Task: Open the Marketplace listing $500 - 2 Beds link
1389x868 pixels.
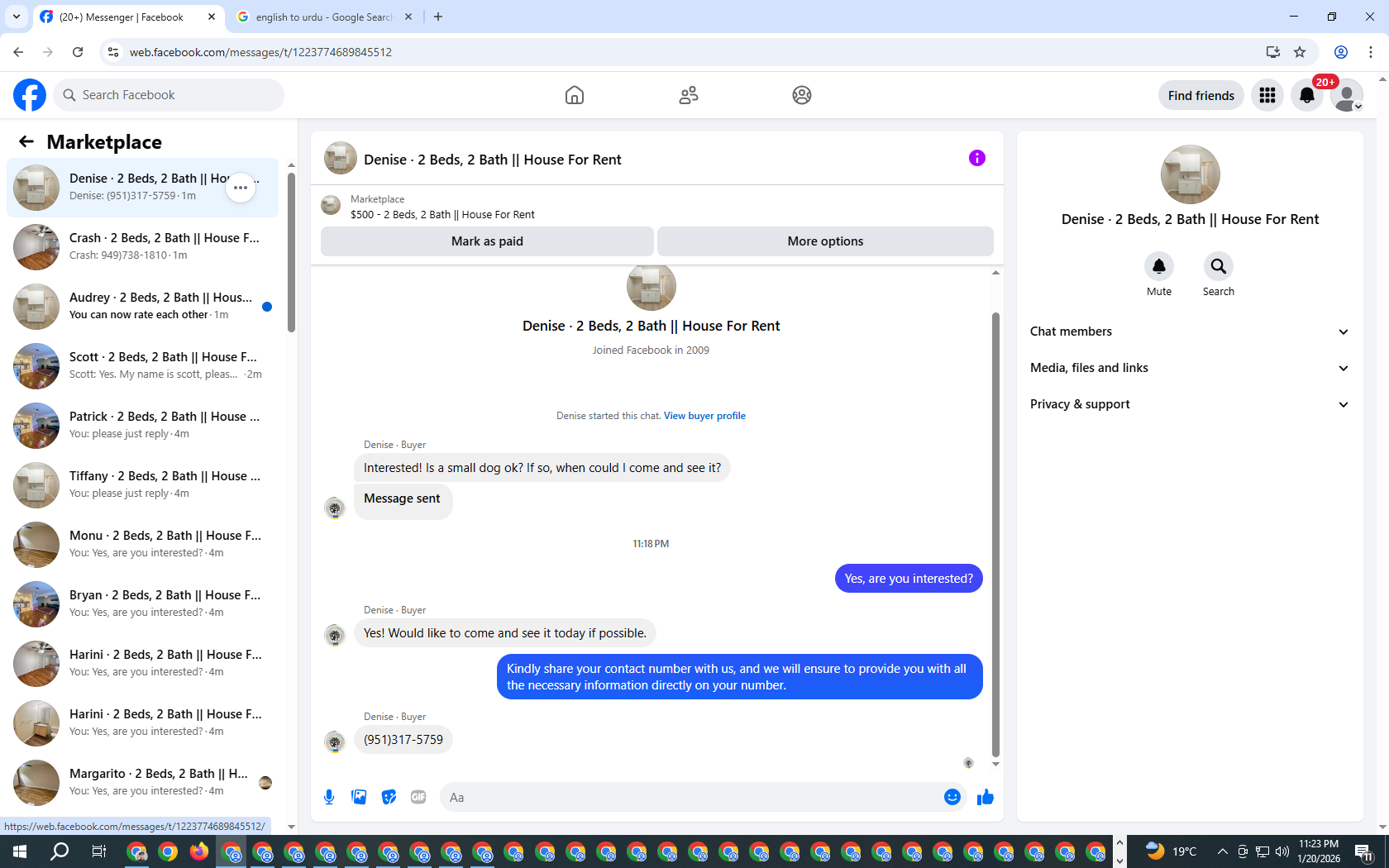Action: (x=442, y=215)
